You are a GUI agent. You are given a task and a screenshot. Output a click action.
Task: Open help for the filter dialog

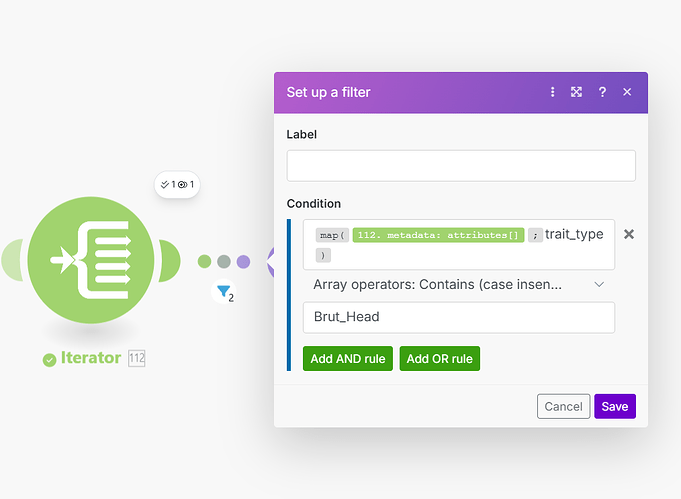pyautogui.click(x=602, y=92)
